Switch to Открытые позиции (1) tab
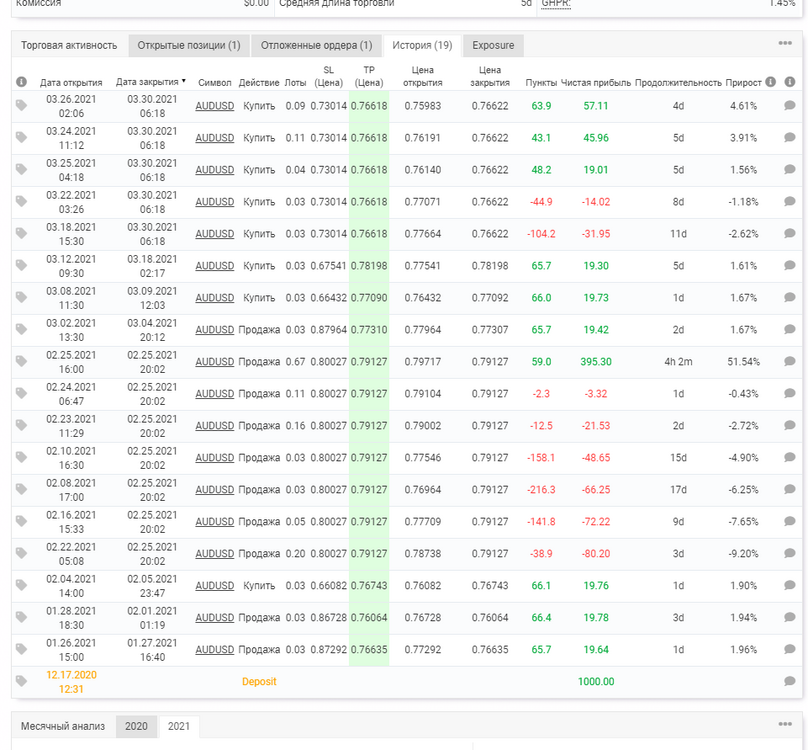Screen dimensions: 808x750 pyautogui.click(x=189, y=45)
